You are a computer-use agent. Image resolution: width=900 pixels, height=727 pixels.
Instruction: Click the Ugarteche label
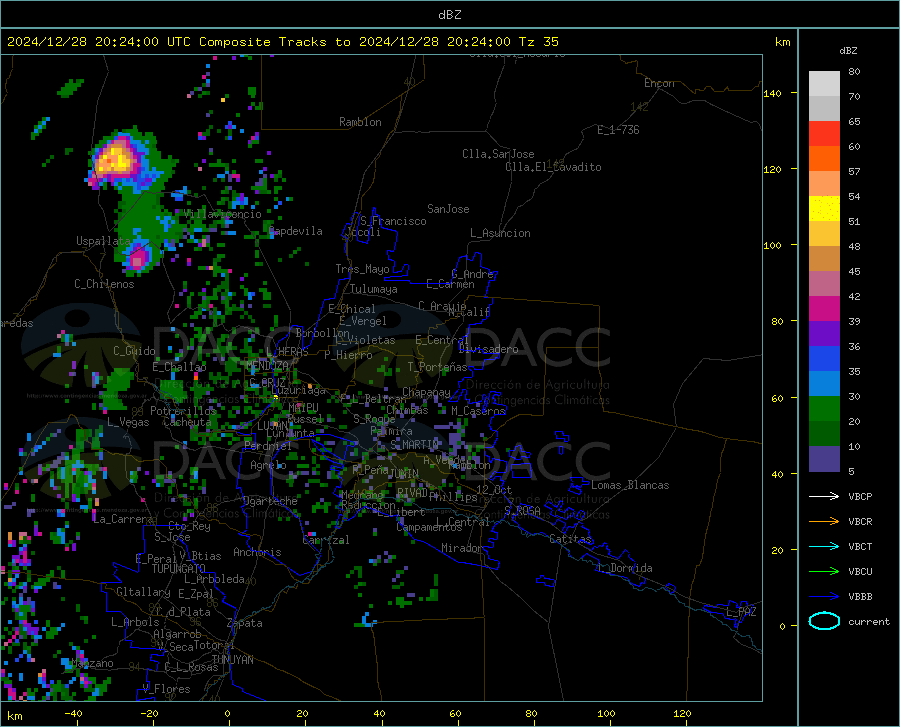[x=270, y=501]
